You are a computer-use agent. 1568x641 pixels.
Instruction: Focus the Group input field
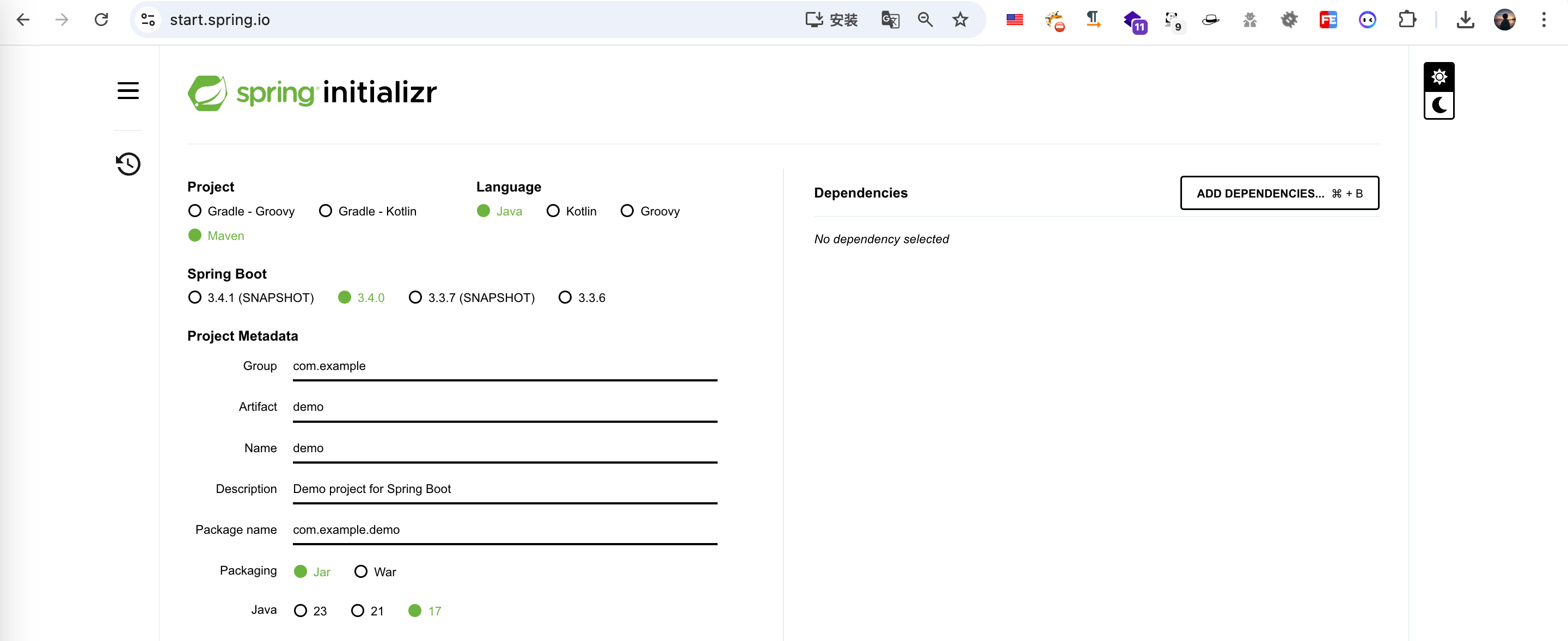click(505, 367)
